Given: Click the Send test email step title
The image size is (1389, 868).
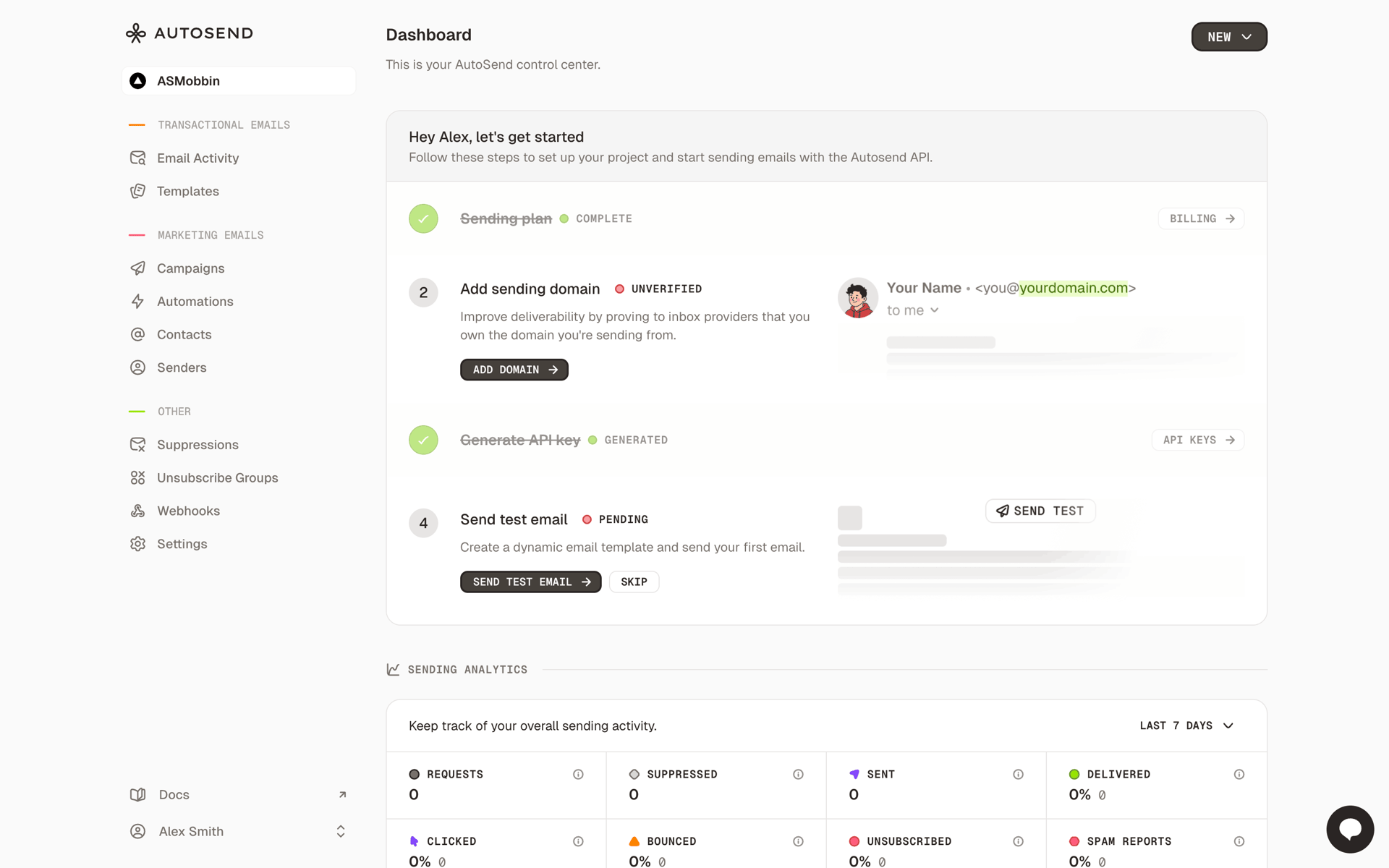Looking at the screenshot, I should (514, 520).
